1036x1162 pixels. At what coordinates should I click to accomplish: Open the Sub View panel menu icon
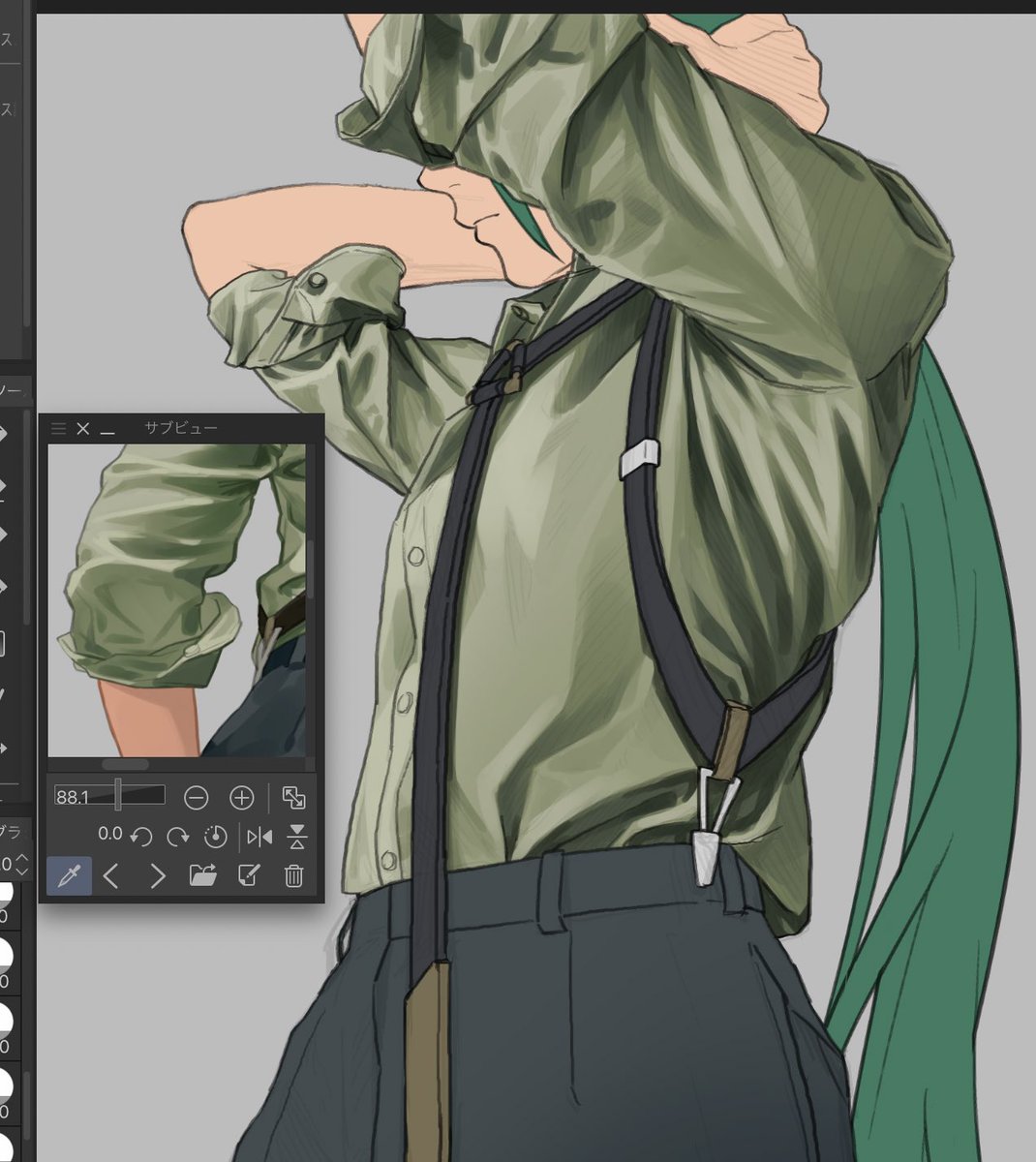pyautogui.click(x=58, y=428)
